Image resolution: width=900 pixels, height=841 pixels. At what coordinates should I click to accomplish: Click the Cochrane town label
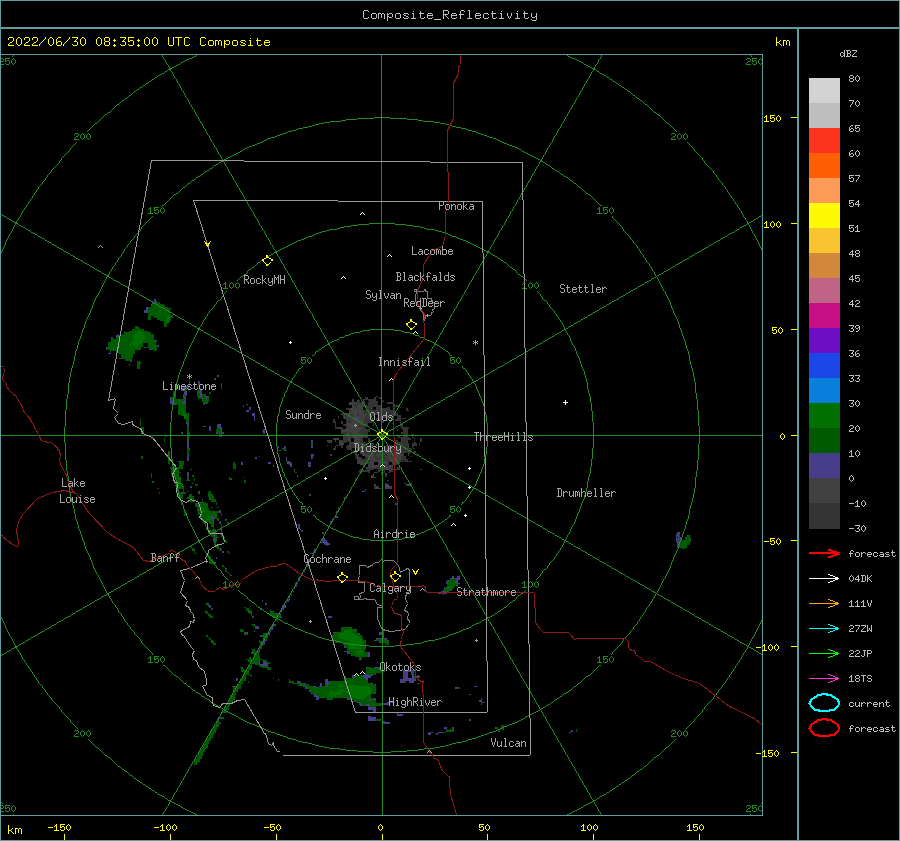pos(327,559)
